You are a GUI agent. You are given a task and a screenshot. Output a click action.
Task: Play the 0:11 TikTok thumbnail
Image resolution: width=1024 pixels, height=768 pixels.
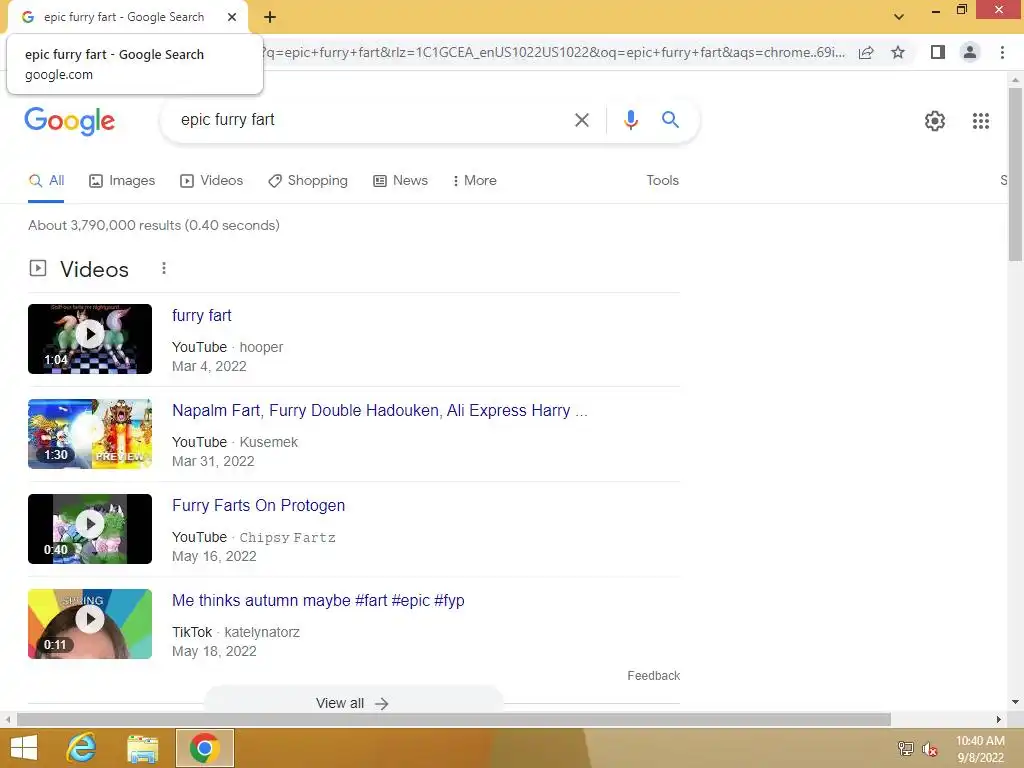coord(90,624)
